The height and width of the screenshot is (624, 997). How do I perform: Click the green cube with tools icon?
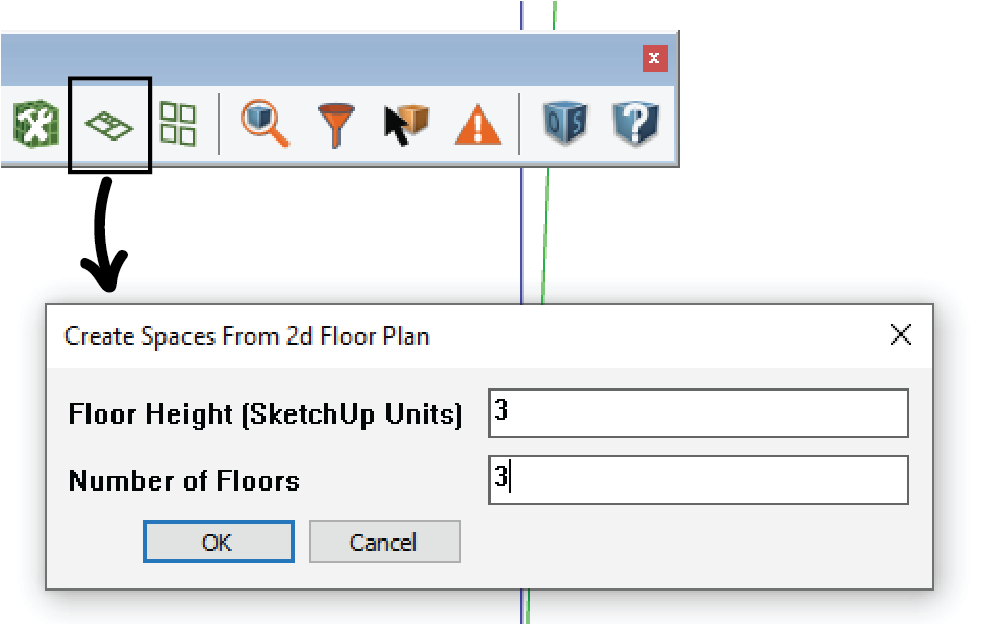(x=34, y=125)
